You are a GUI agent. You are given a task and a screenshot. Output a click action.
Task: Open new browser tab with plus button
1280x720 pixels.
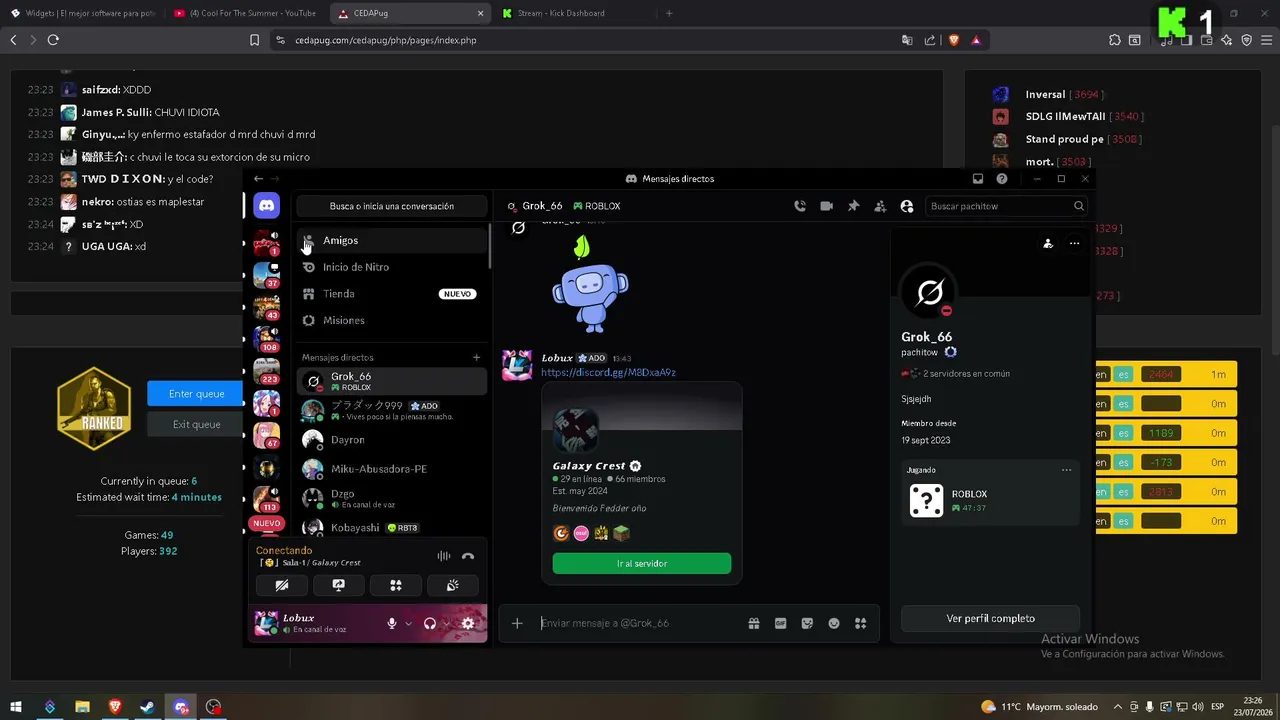coord(669,13)
